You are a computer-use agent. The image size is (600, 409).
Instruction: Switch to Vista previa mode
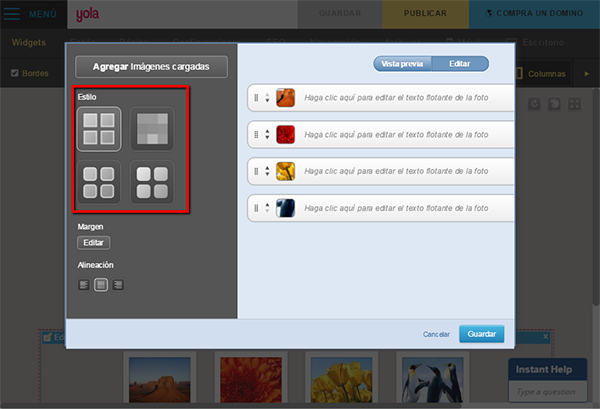(402, 64)
